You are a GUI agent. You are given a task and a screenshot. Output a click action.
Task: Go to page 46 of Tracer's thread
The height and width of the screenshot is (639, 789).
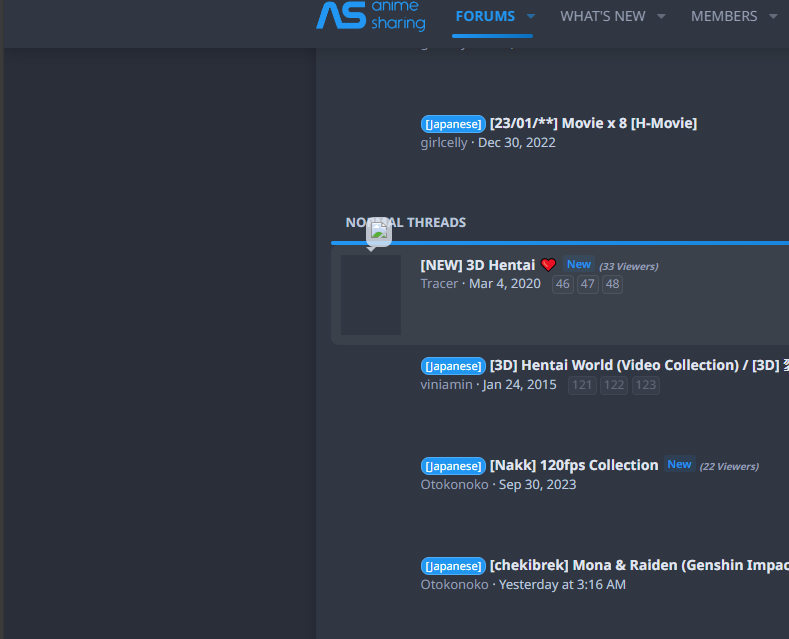tap(563, 284)
